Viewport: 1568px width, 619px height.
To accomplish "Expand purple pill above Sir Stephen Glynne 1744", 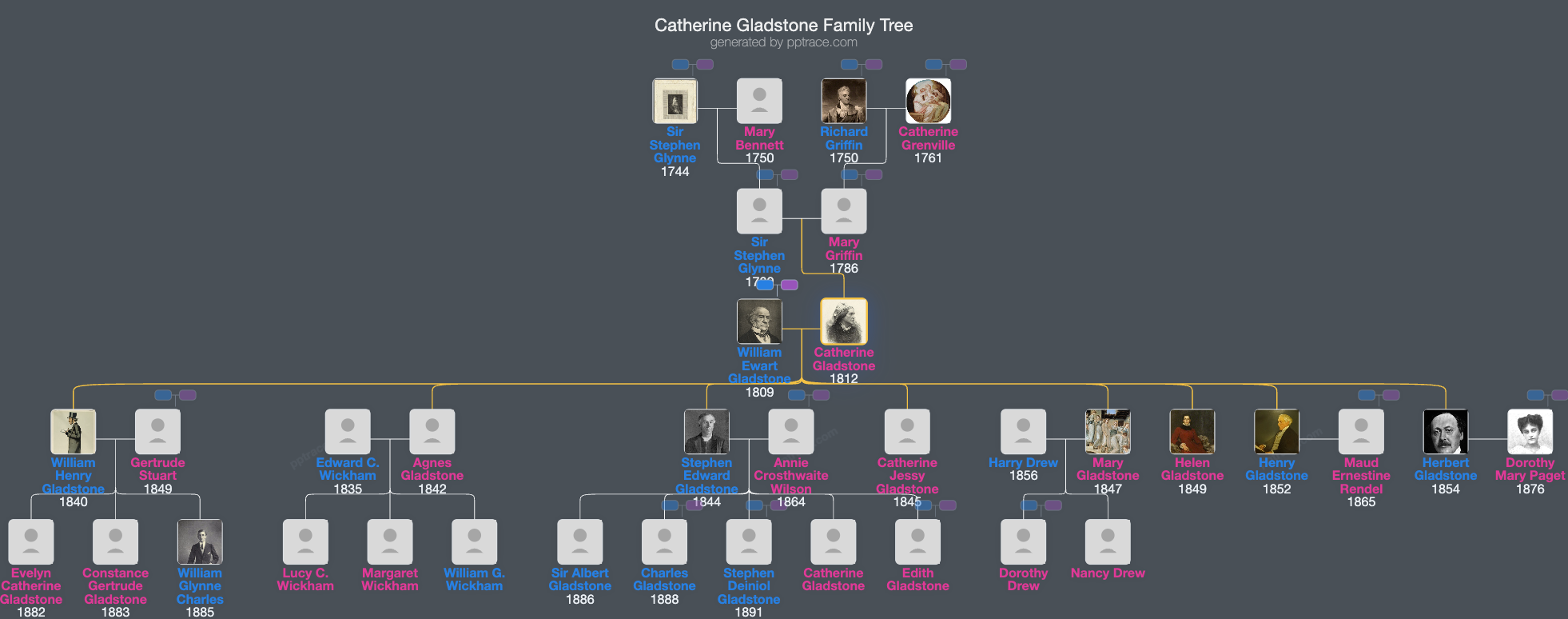I will click(x=705, y=64).
